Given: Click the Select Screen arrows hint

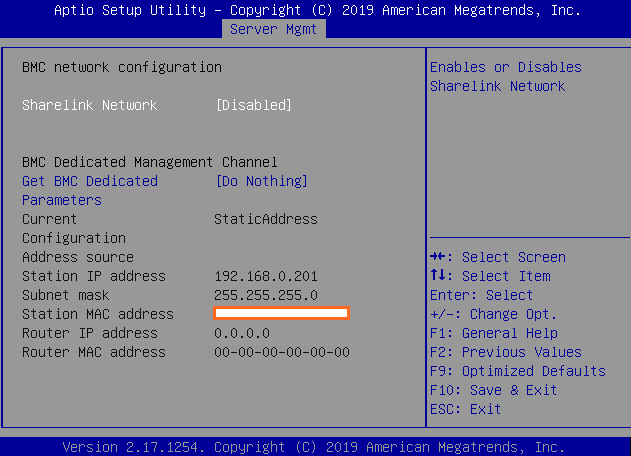Looking at the screenshot, I should tap(498, 257).
